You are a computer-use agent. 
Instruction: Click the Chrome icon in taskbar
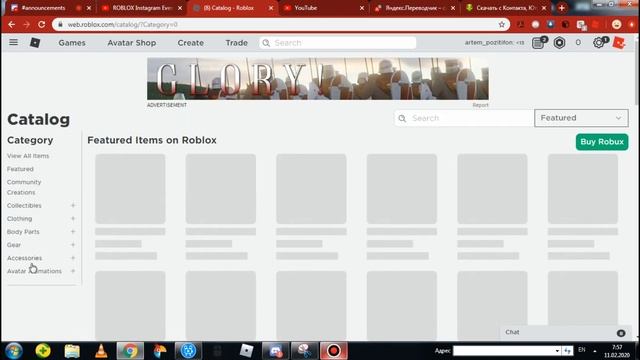130,351
